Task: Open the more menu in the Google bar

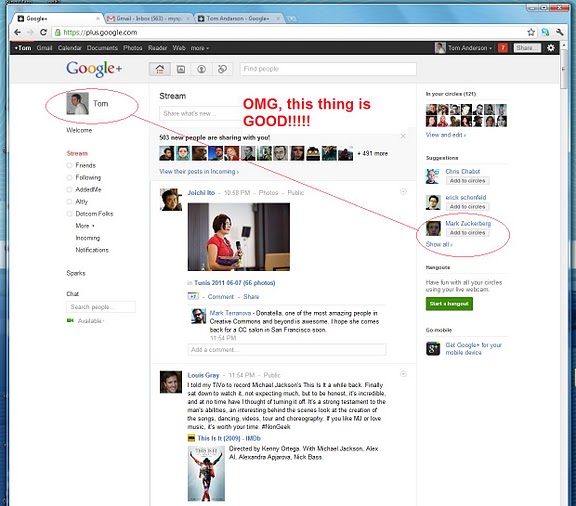Action: (199, 48)
